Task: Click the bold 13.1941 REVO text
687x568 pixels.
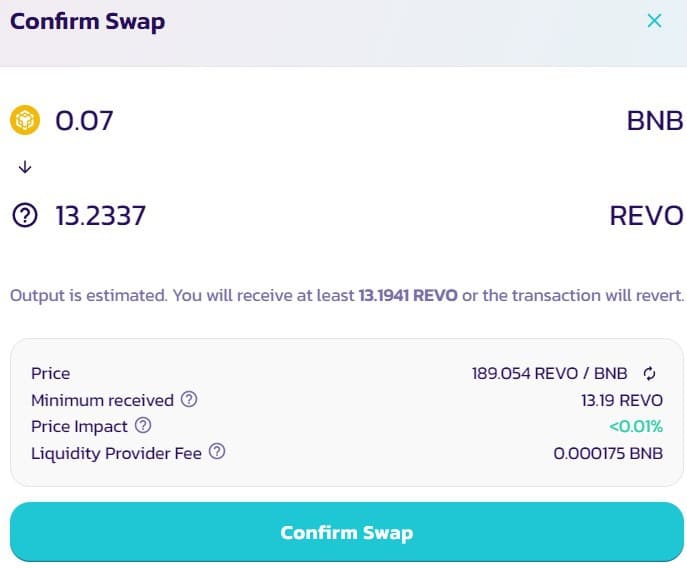Action: (x=408, y=295)
